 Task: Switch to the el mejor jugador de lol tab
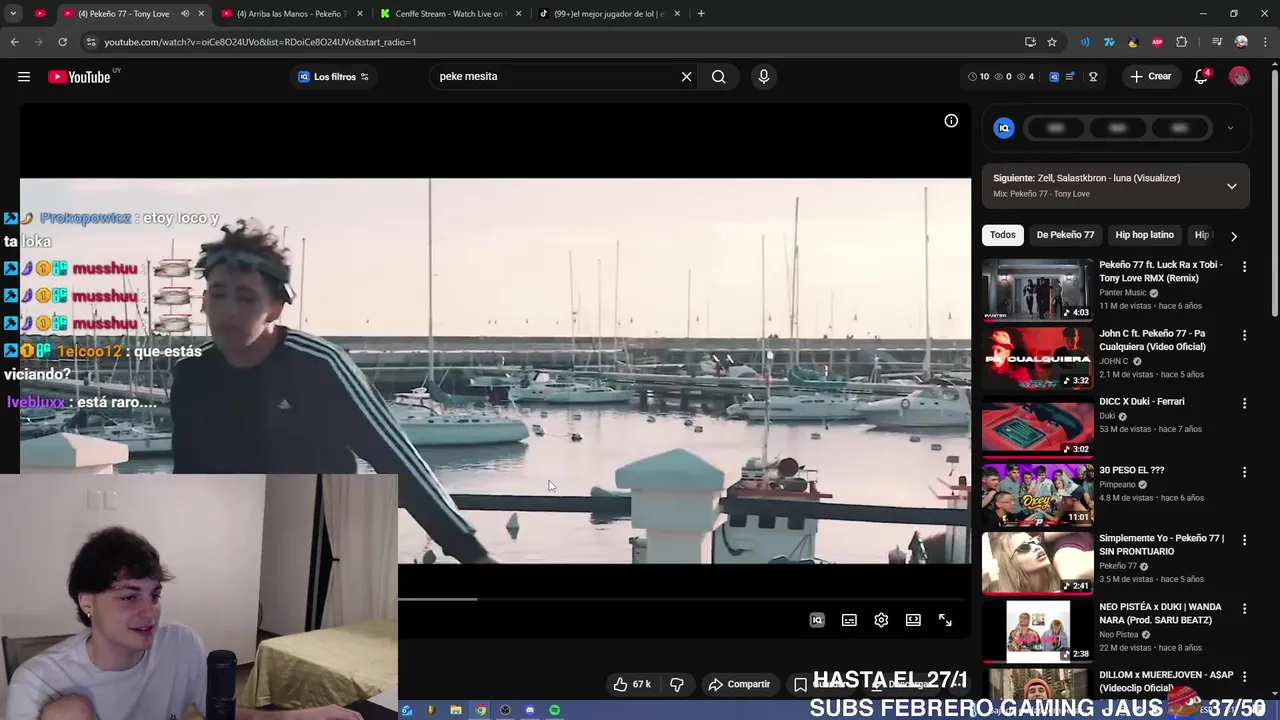coord(608,14)
